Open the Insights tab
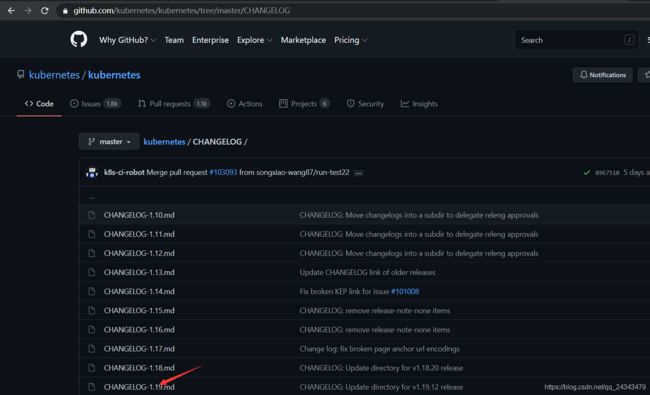This screenshot has height=395, width=650. click(419, 104)
